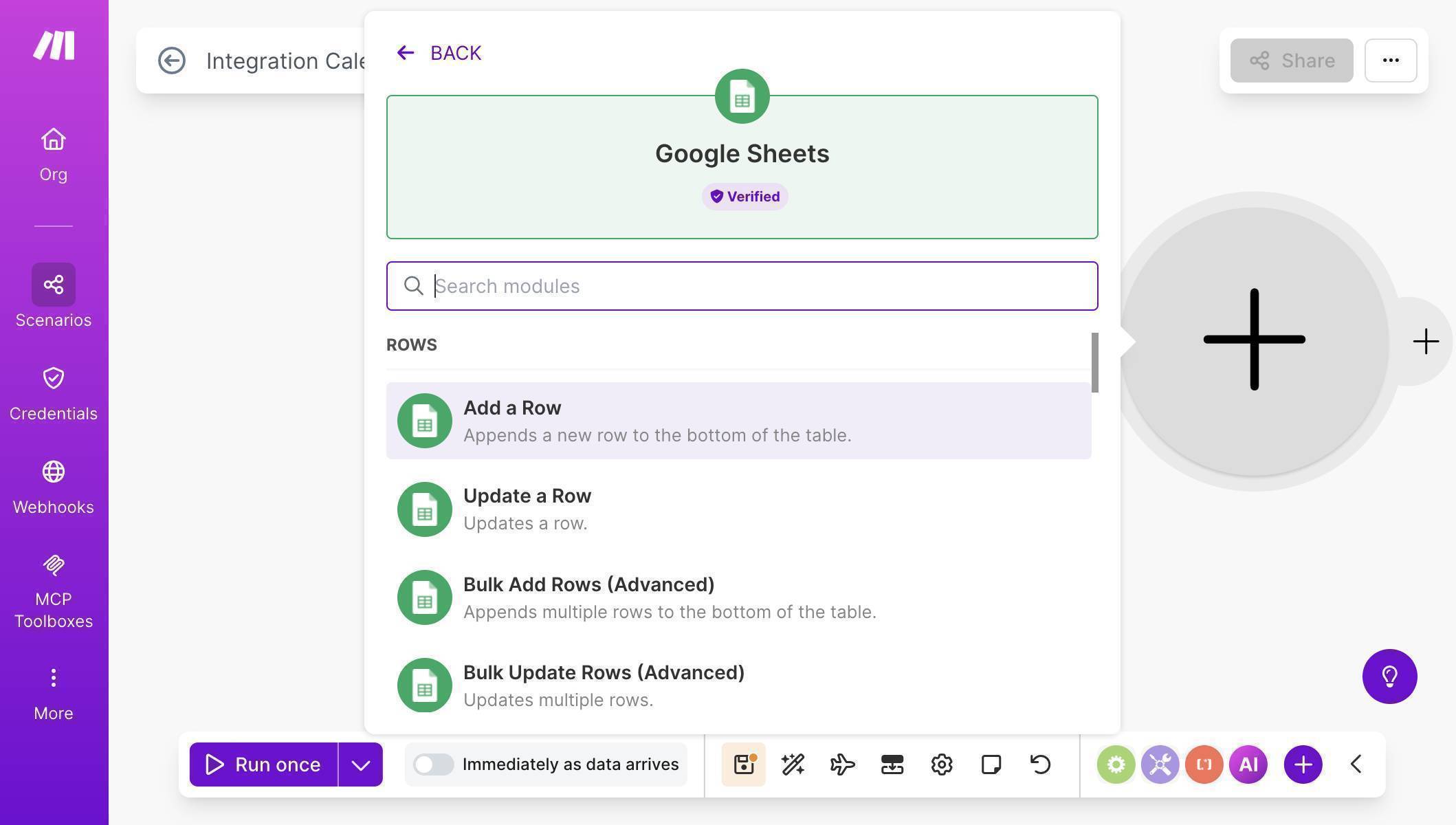Open the ellipsis menu near Share
This screenshot has height=825, width=1456.
[x=1390, y=60]
